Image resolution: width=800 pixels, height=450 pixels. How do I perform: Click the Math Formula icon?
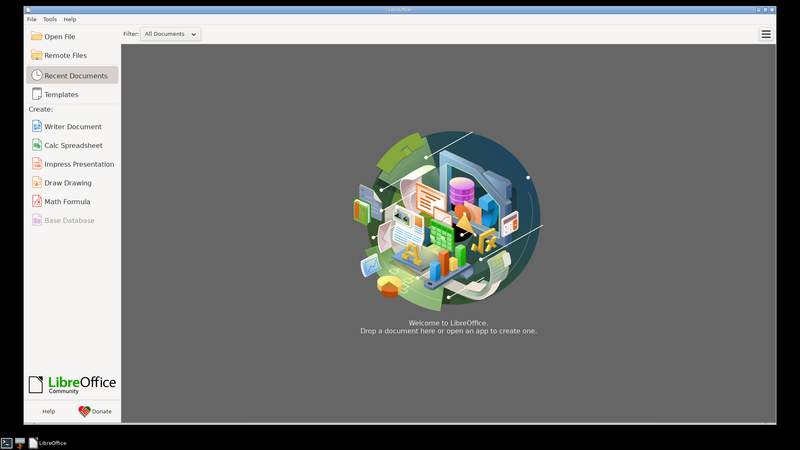37,201
